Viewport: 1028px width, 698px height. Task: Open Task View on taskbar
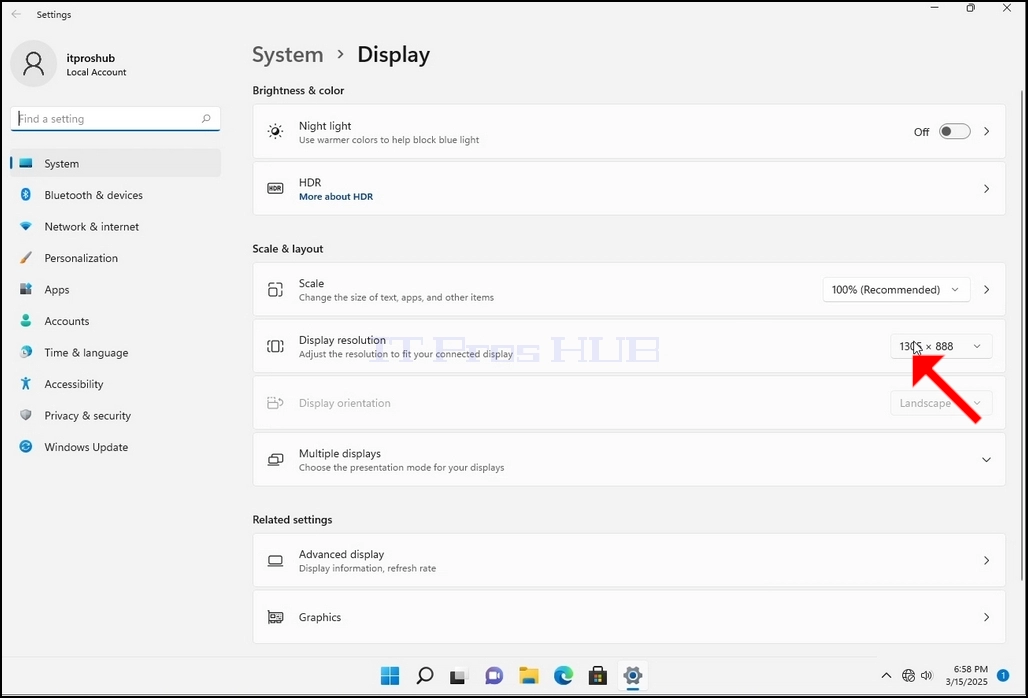click(459, 675)
